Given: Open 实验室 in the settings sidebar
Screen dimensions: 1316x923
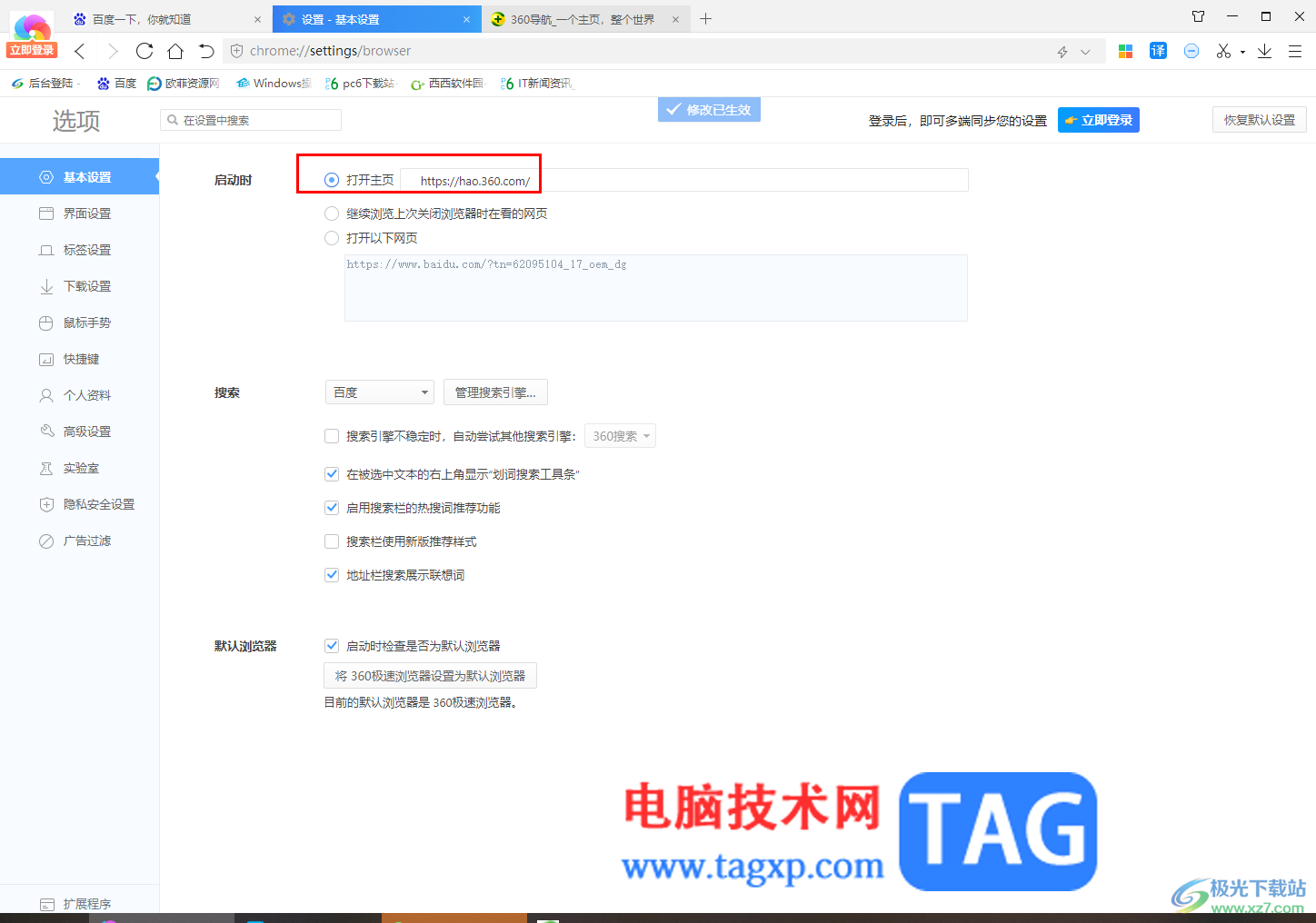Looking at the screenshot, I should coord(80,468).
